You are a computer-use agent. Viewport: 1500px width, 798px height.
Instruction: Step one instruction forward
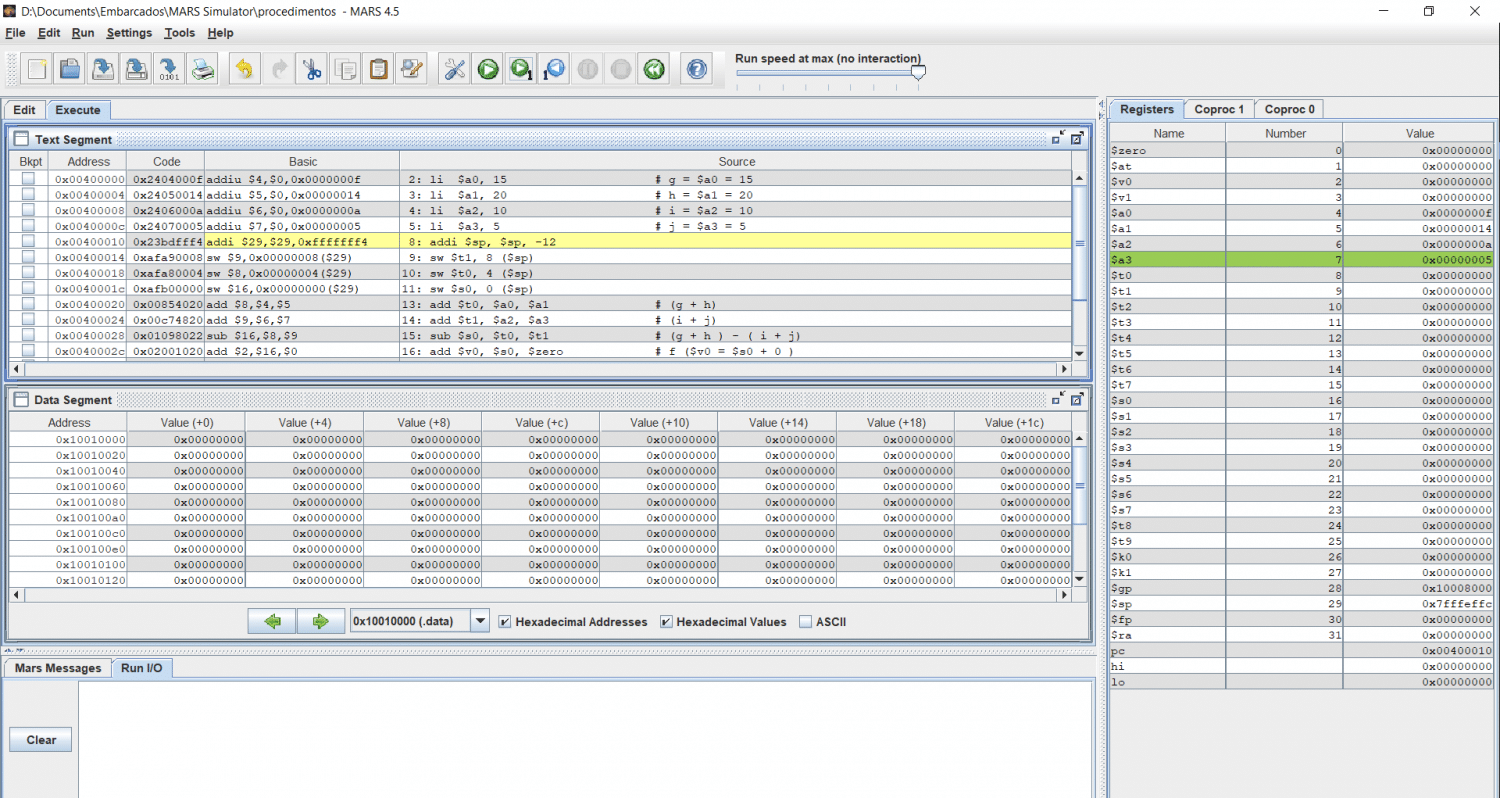521,69
